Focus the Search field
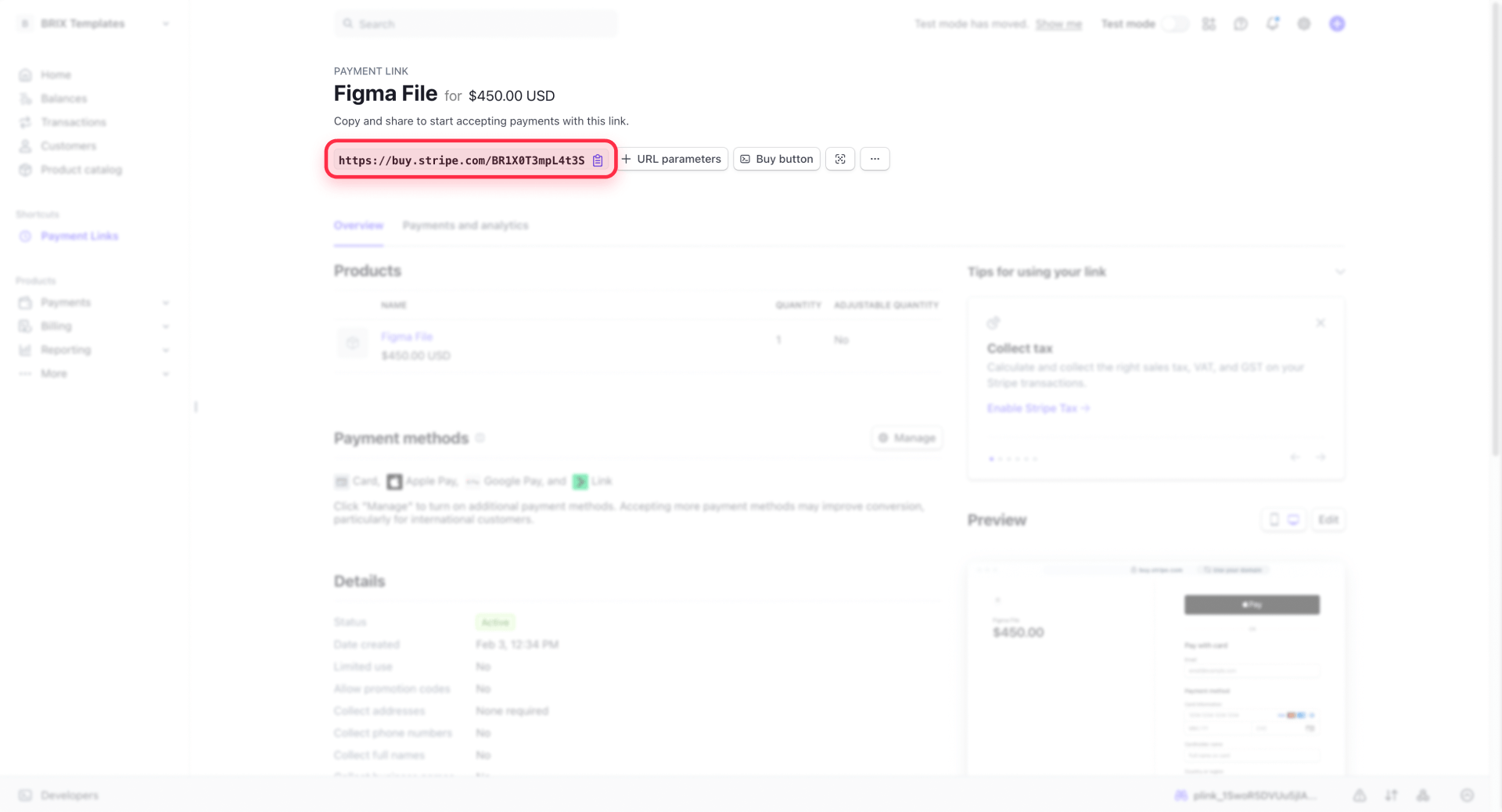This screenshot has height=812, width=1502. pyautogui.click(x=476, y=24)
